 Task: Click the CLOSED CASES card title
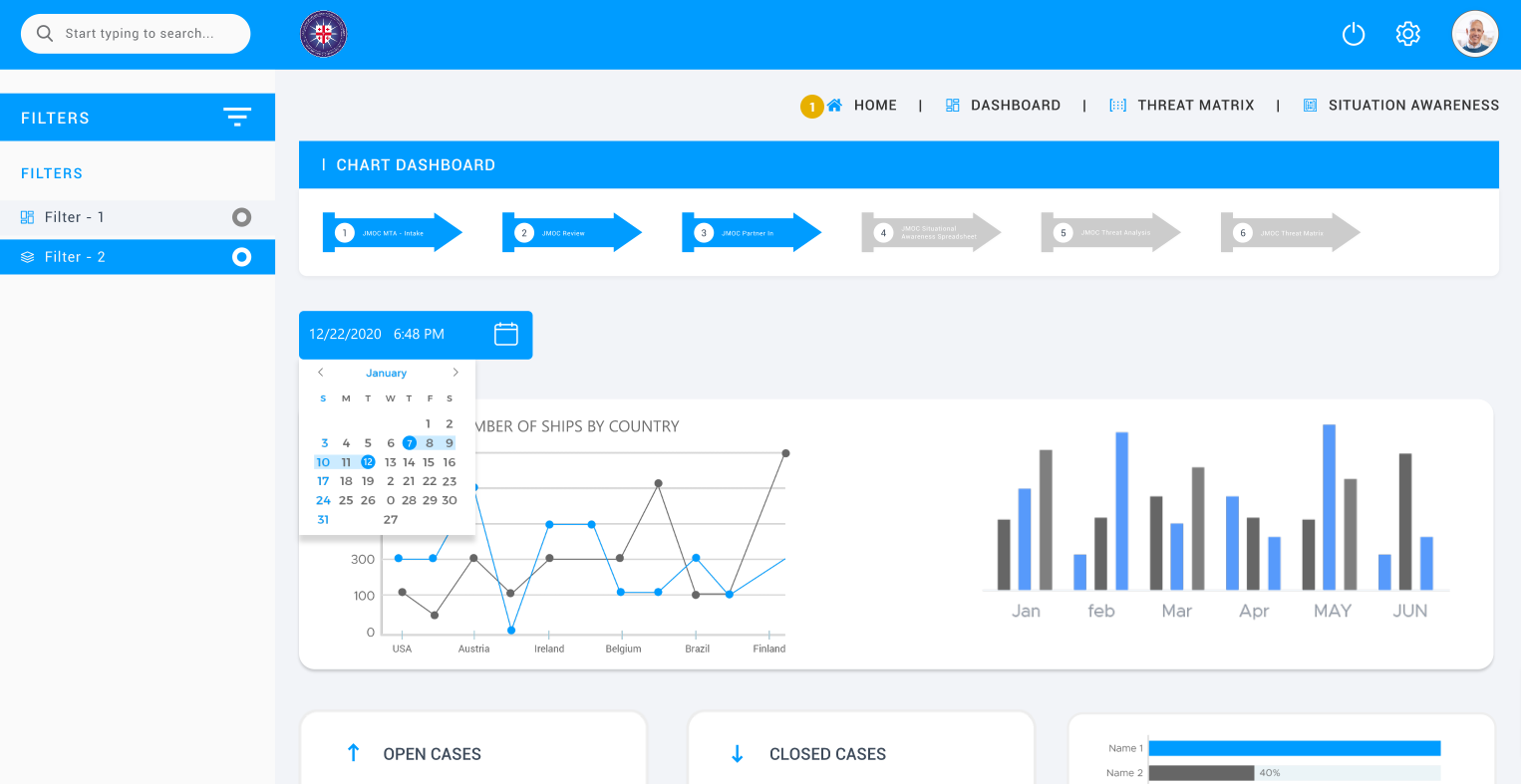pyautogui.click(x=827, y=754)
